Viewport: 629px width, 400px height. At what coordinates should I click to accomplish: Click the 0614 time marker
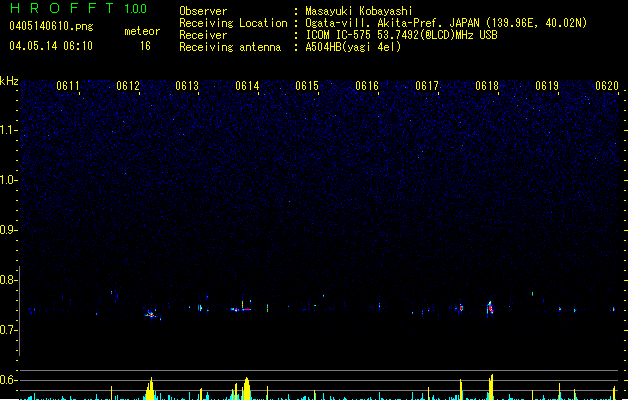[247, 86]
